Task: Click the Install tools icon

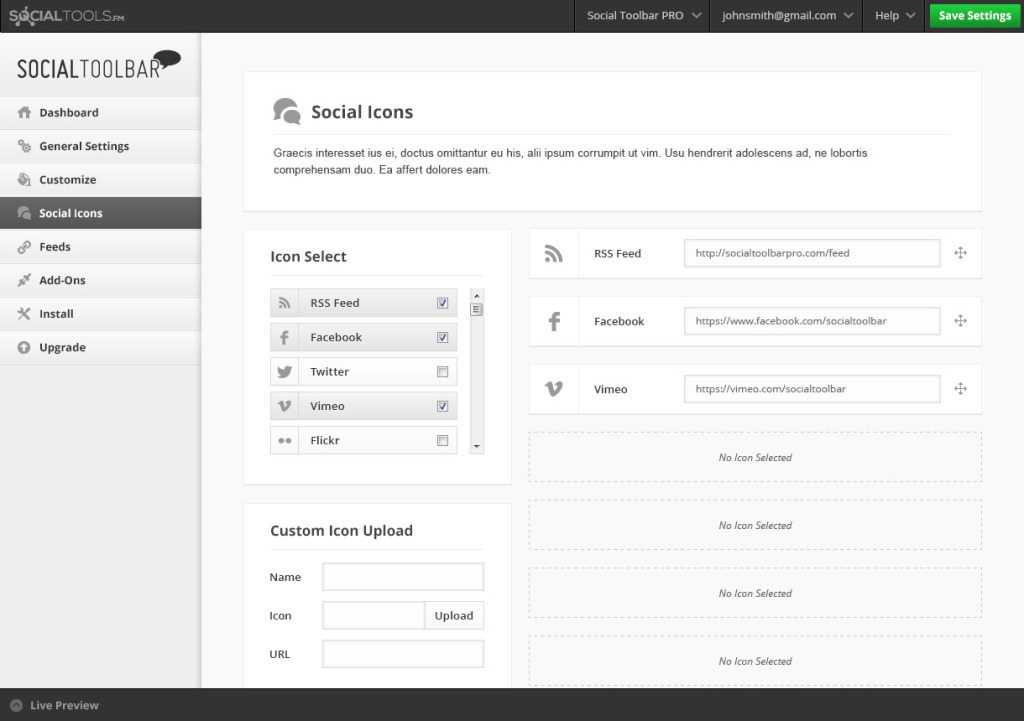Action: [24, 313]
